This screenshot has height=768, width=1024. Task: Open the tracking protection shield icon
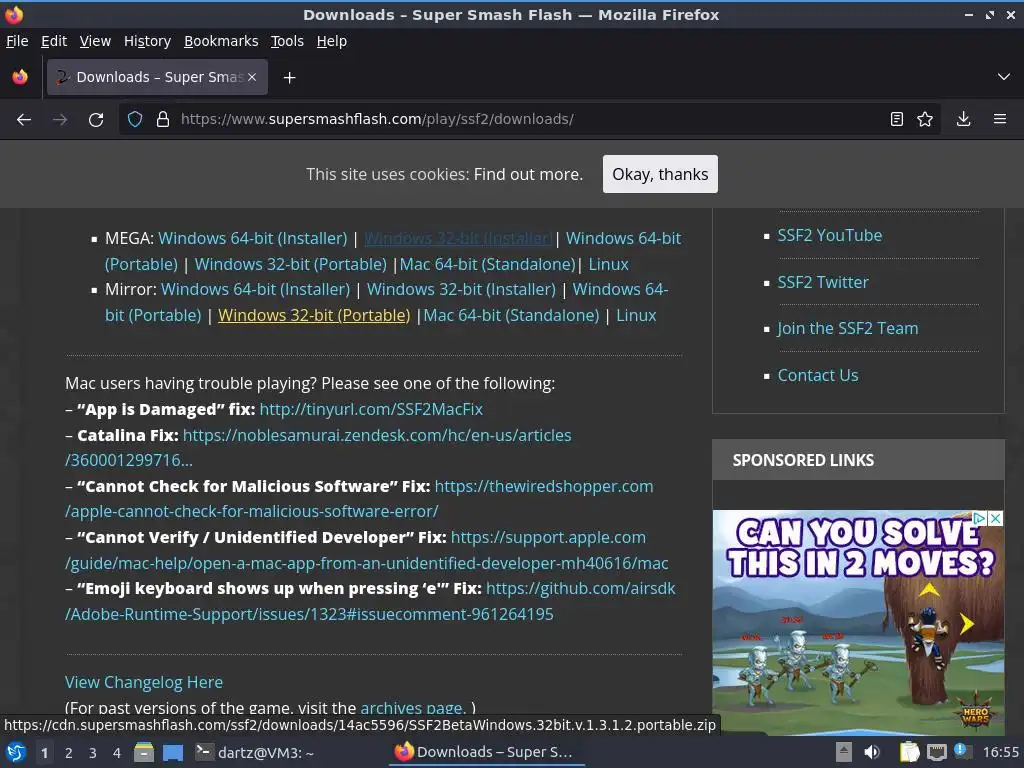pyautogui.click(x=135, y=119)
